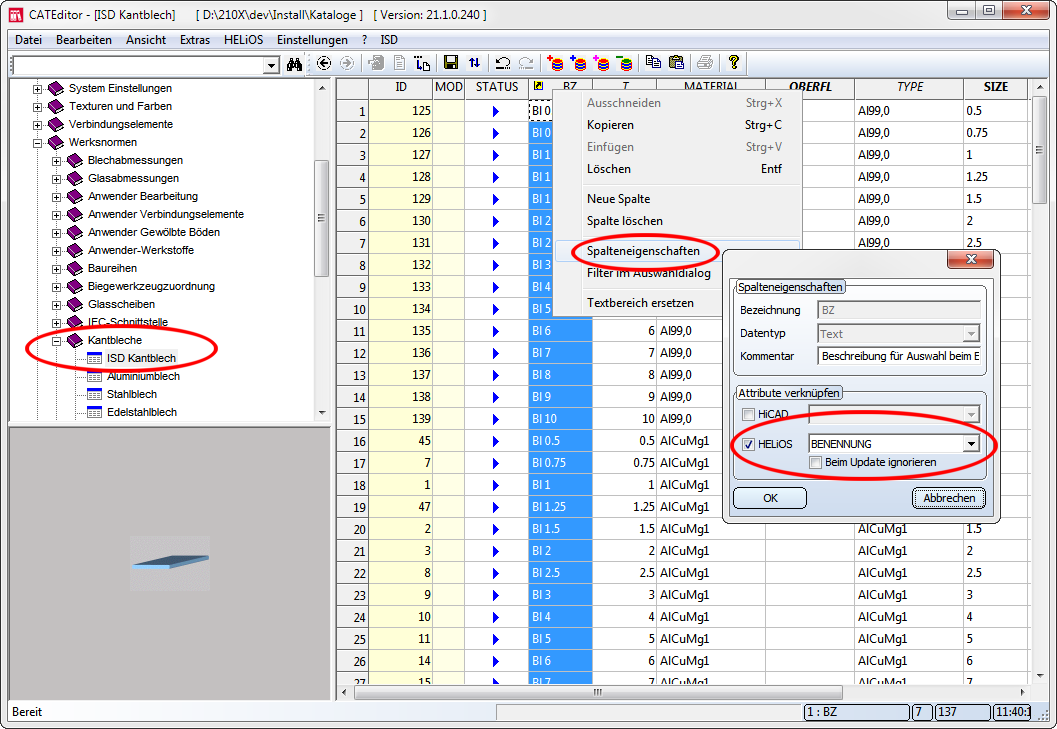
Task: Redo the last change
Action: click(x=526, y=63)
